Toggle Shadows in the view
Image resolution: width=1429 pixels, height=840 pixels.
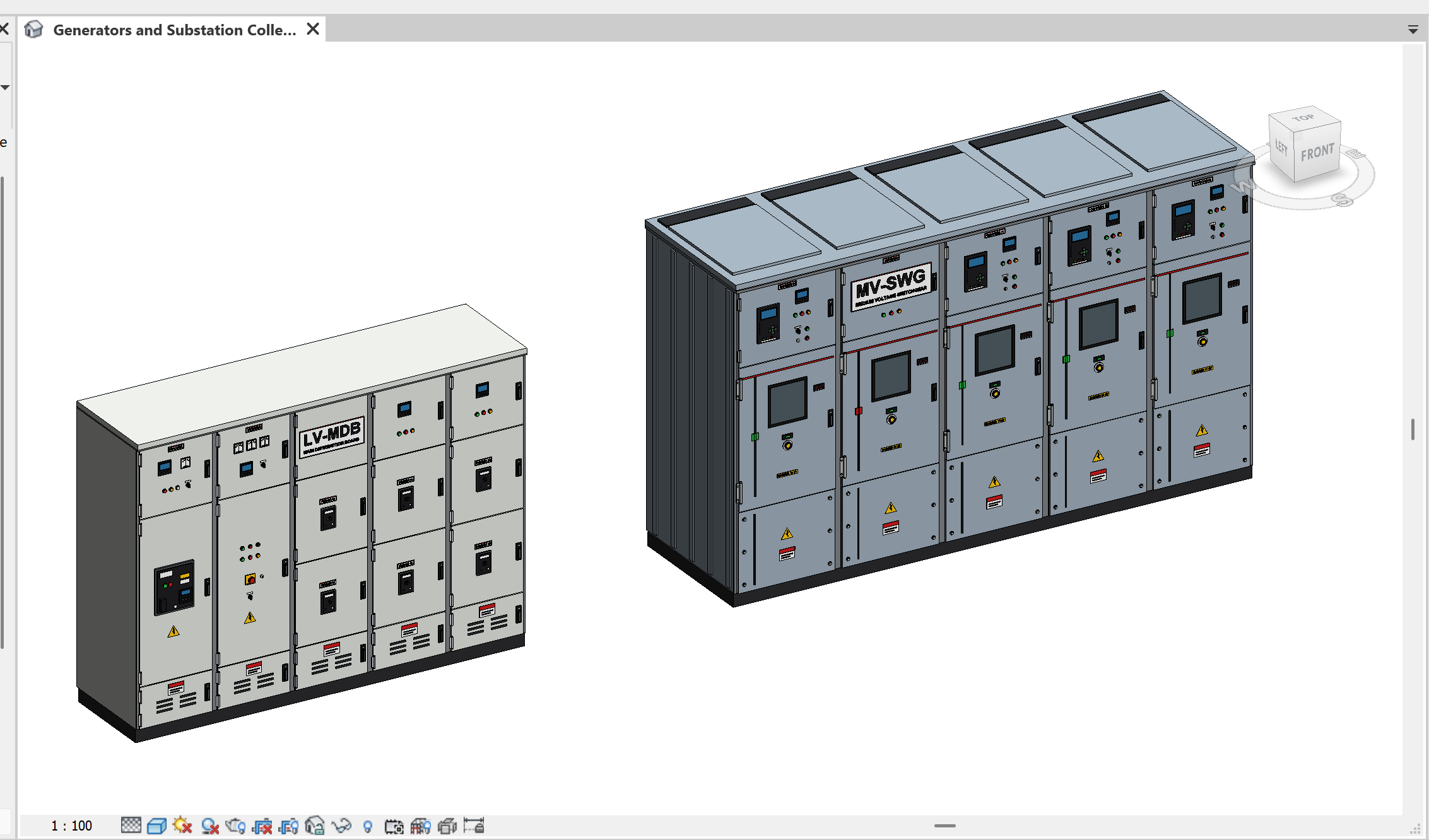pyautogui.click(x=209, y=825)
